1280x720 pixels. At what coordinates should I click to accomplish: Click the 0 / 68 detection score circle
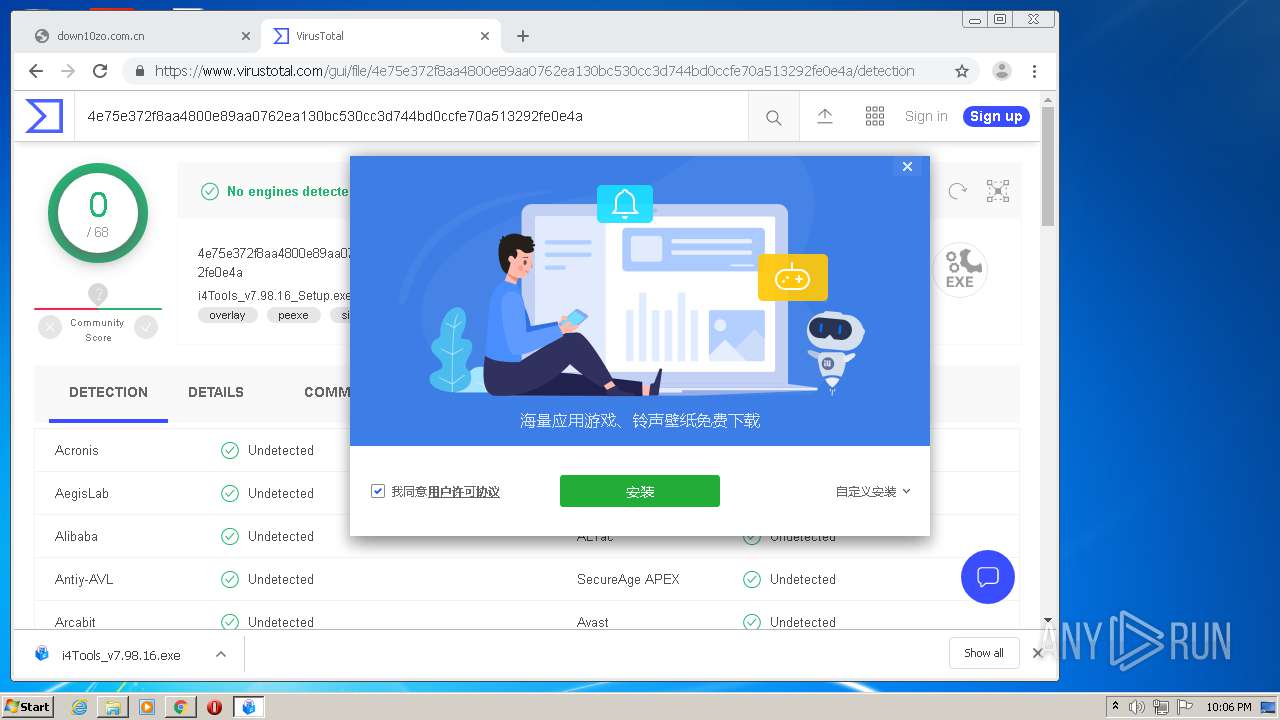point(98,213)
